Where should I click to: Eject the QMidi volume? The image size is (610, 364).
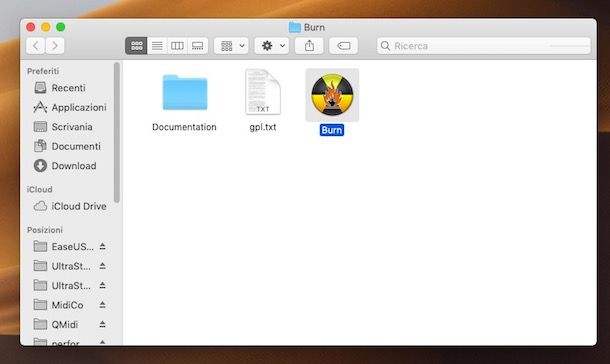(x=102, y=324)
